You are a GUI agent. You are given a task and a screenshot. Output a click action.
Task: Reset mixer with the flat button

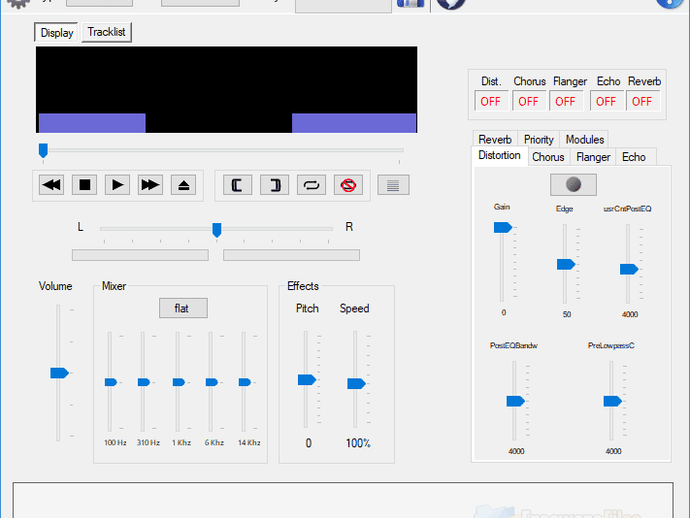point(183,308)
